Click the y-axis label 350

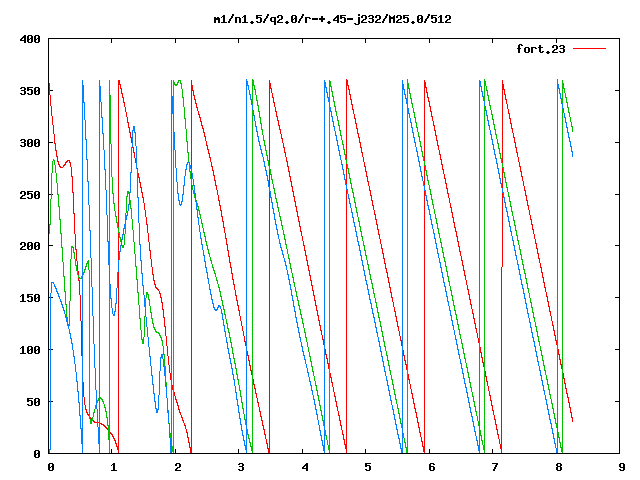pos(30,91)
